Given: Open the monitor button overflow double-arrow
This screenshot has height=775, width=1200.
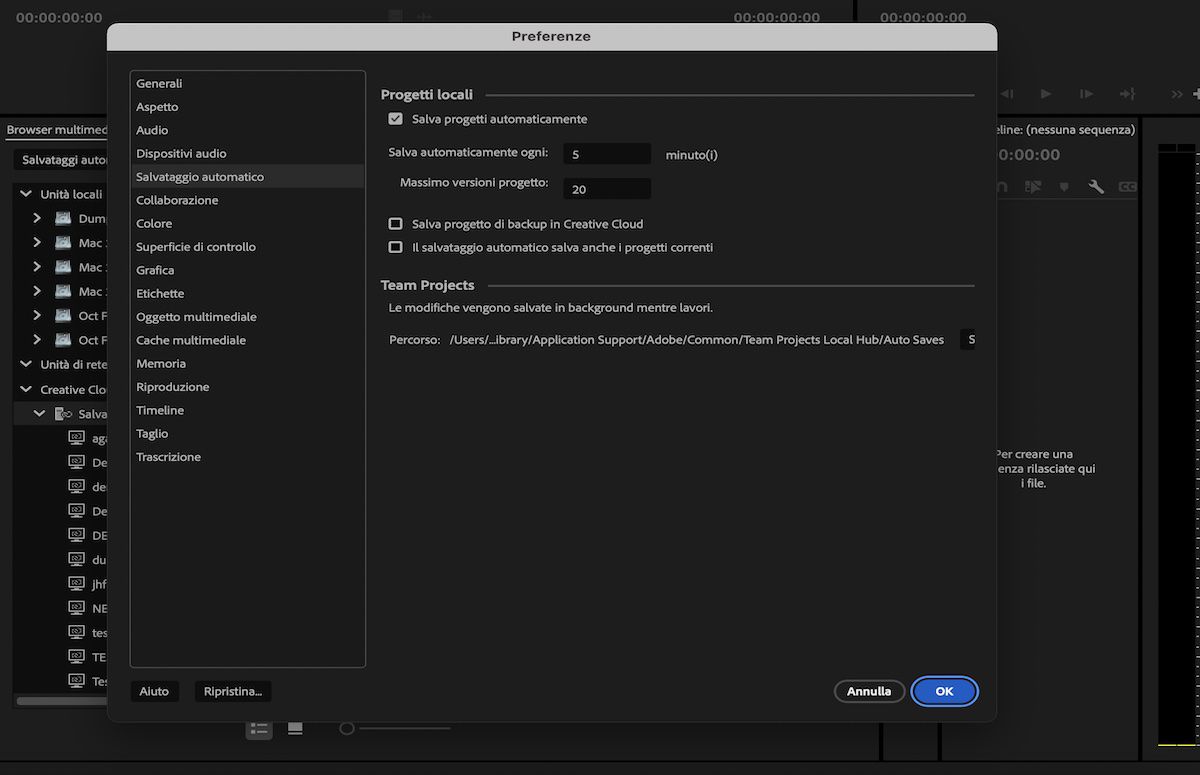Looking at the screenshot, I should (1177, 93).
